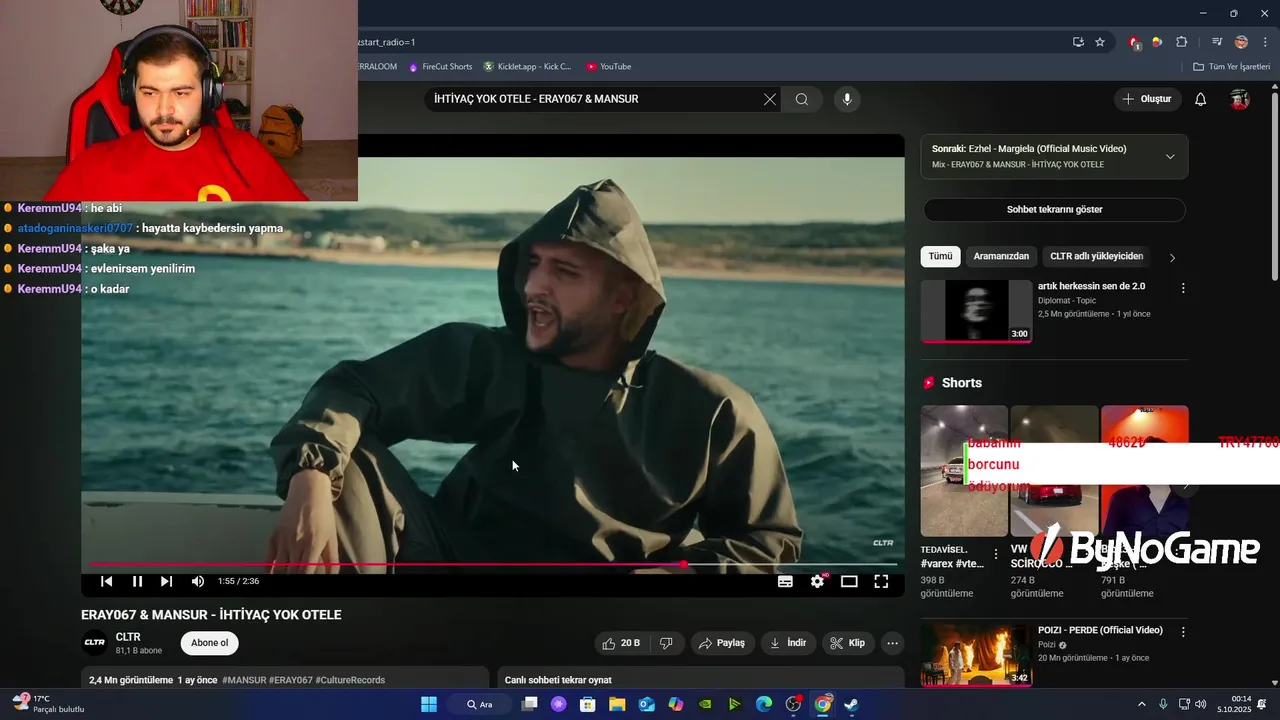The width and height of the screenshot is (1280, 720).
Task: Click Sohbet tekrarını göster button
Action: coord(1054,210)
